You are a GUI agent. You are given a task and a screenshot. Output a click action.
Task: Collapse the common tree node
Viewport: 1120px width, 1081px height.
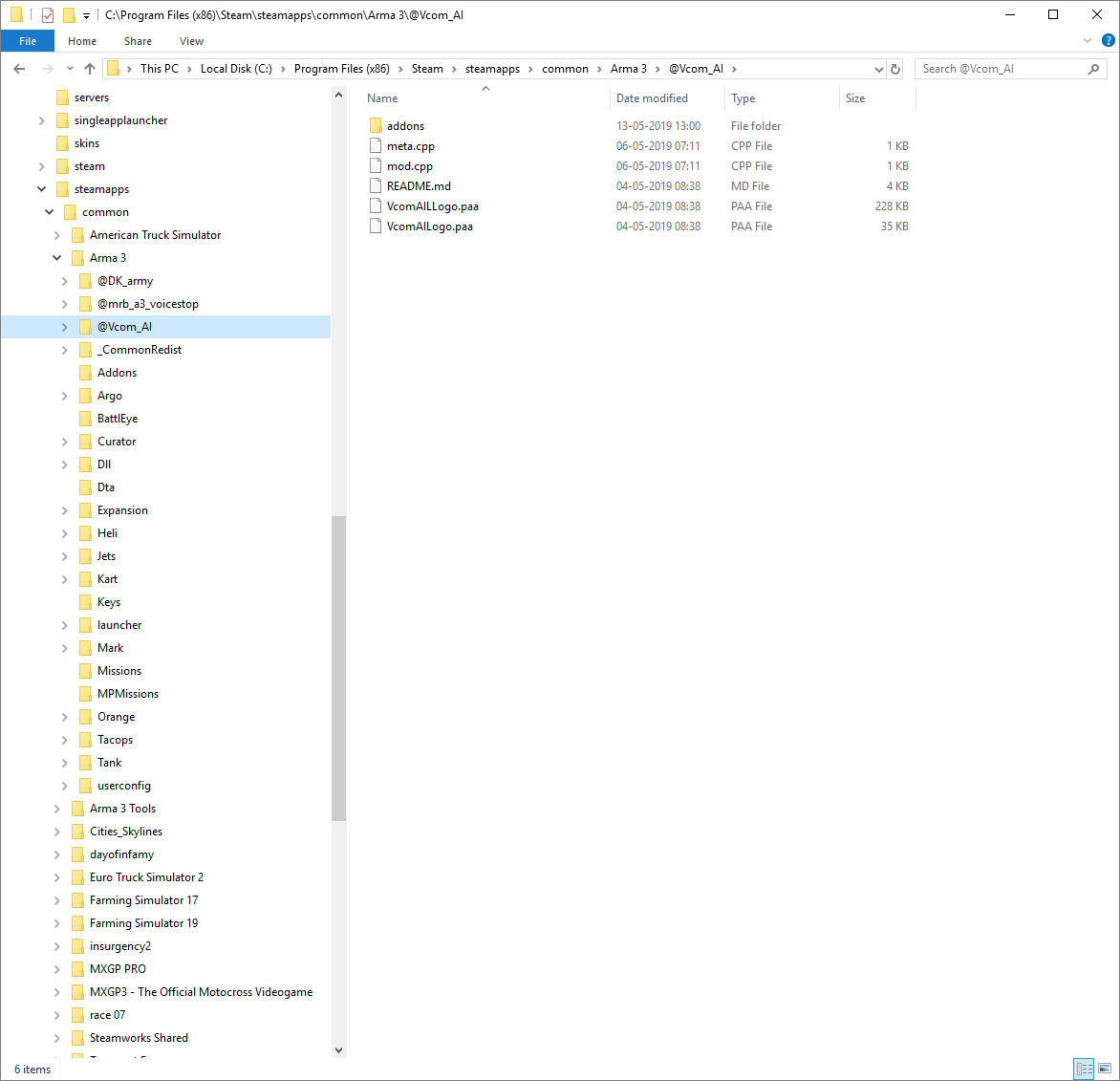point(50,212)
